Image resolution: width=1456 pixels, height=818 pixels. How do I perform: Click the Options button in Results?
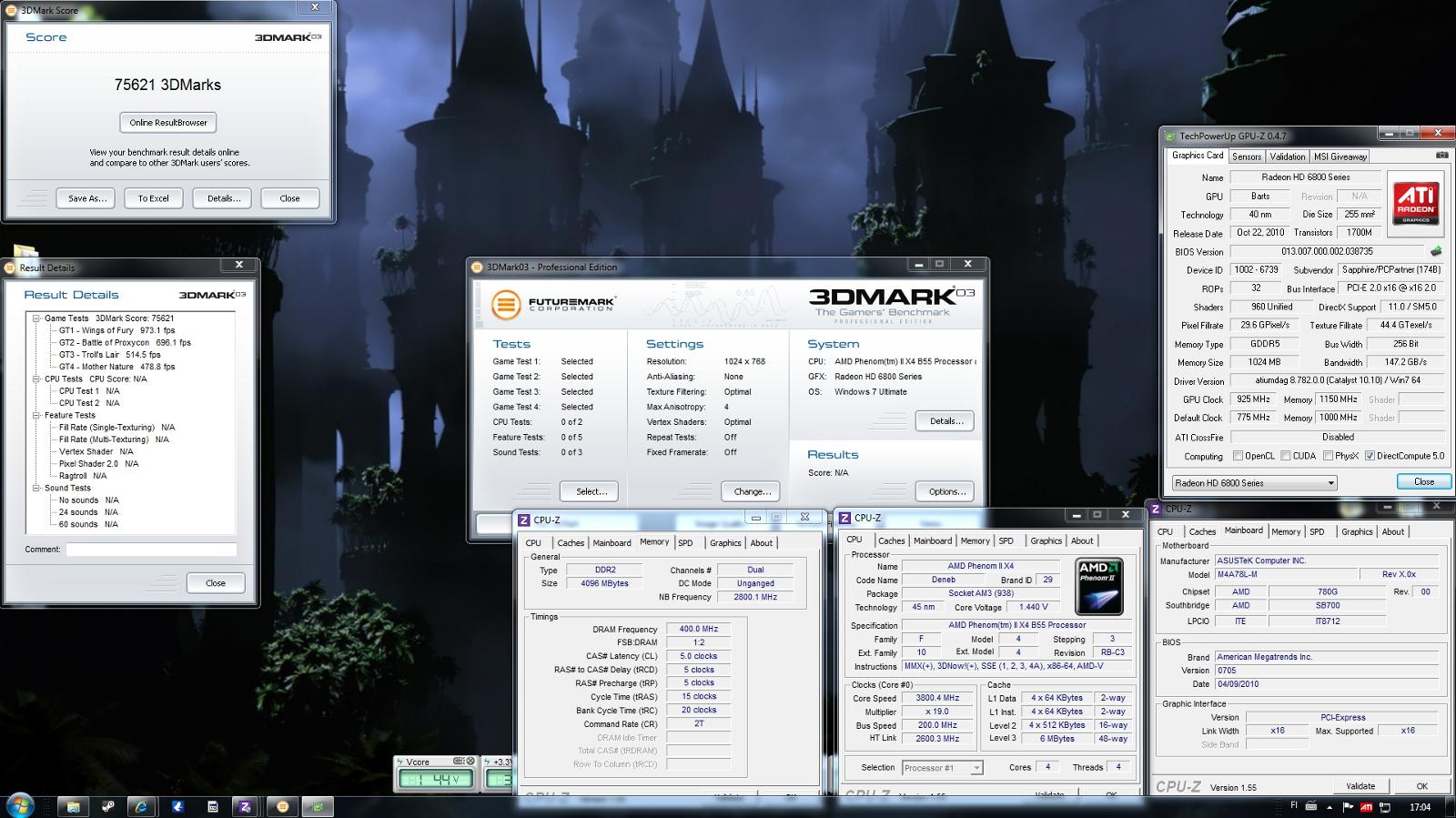pyautogui.click(x=945, y=491)
